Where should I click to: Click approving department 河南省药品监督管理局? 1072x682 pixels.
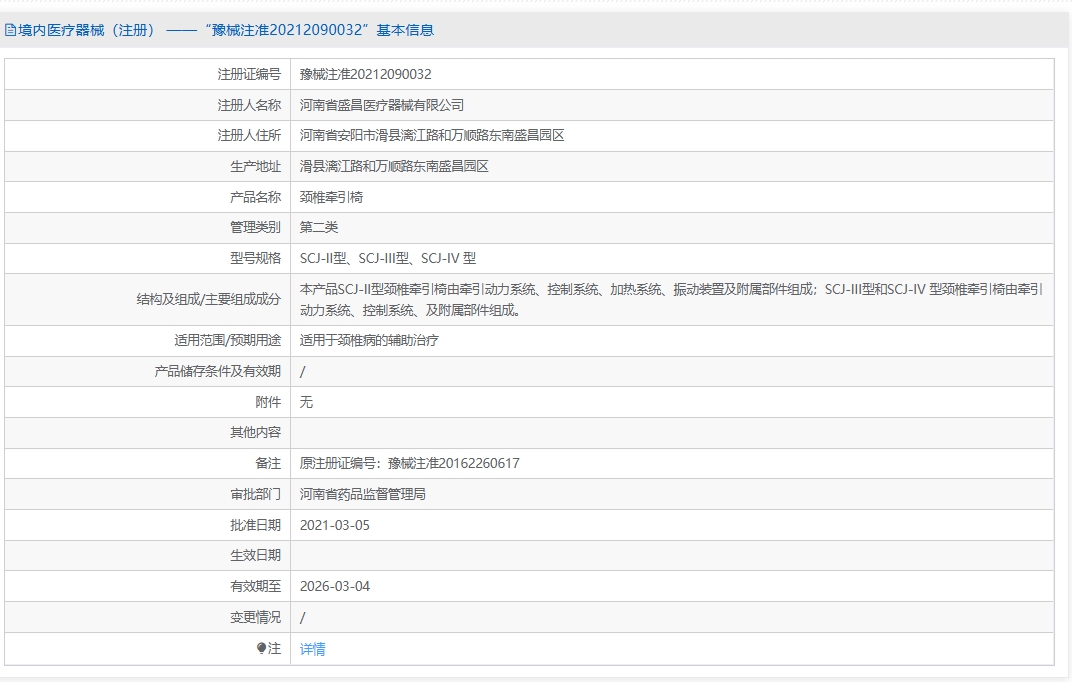[x=362, y=494]
